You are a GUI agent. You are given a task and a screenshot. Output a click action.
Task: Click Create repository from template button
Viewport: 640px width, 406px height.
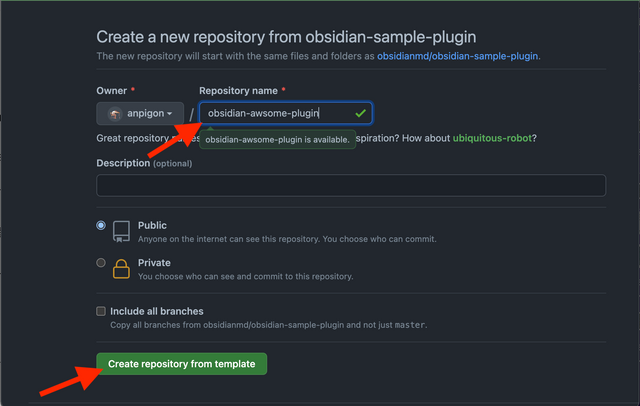click(182, 364)
